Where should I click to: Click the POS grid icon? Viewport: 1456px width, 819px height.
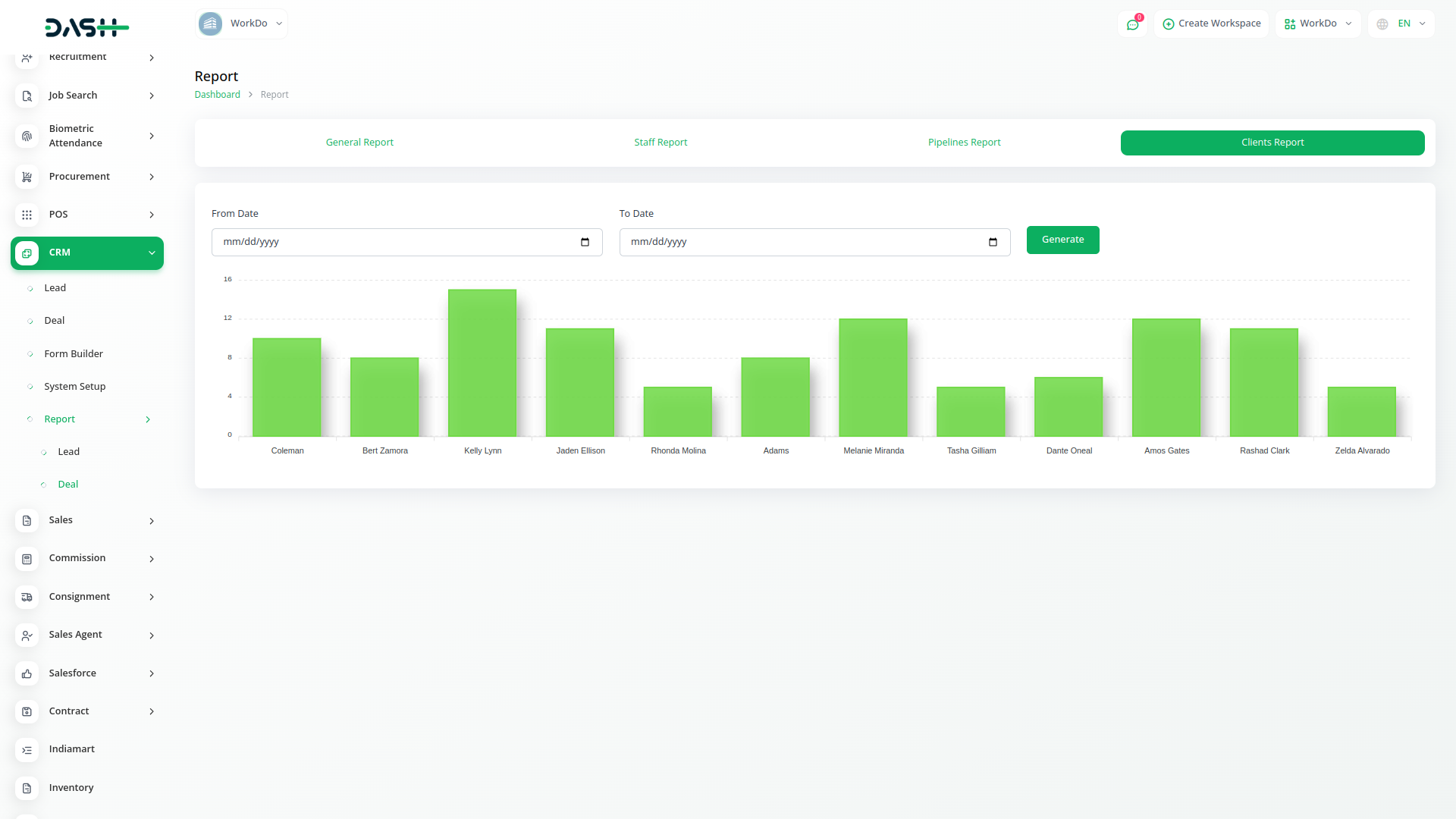click(27, 215)
